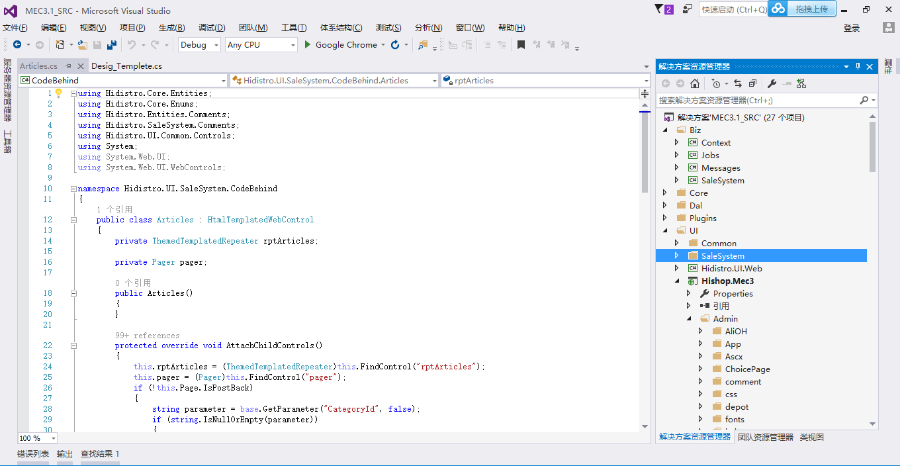Collapse the using directives region
900x466 pixels.
pyautogui.click(x=73, y=93)
